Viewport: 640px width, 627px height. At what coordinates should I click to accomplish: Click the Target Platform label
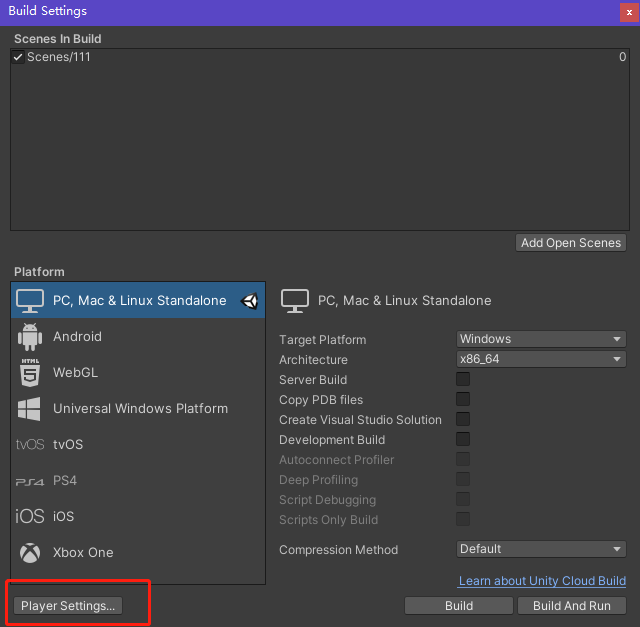322,340
